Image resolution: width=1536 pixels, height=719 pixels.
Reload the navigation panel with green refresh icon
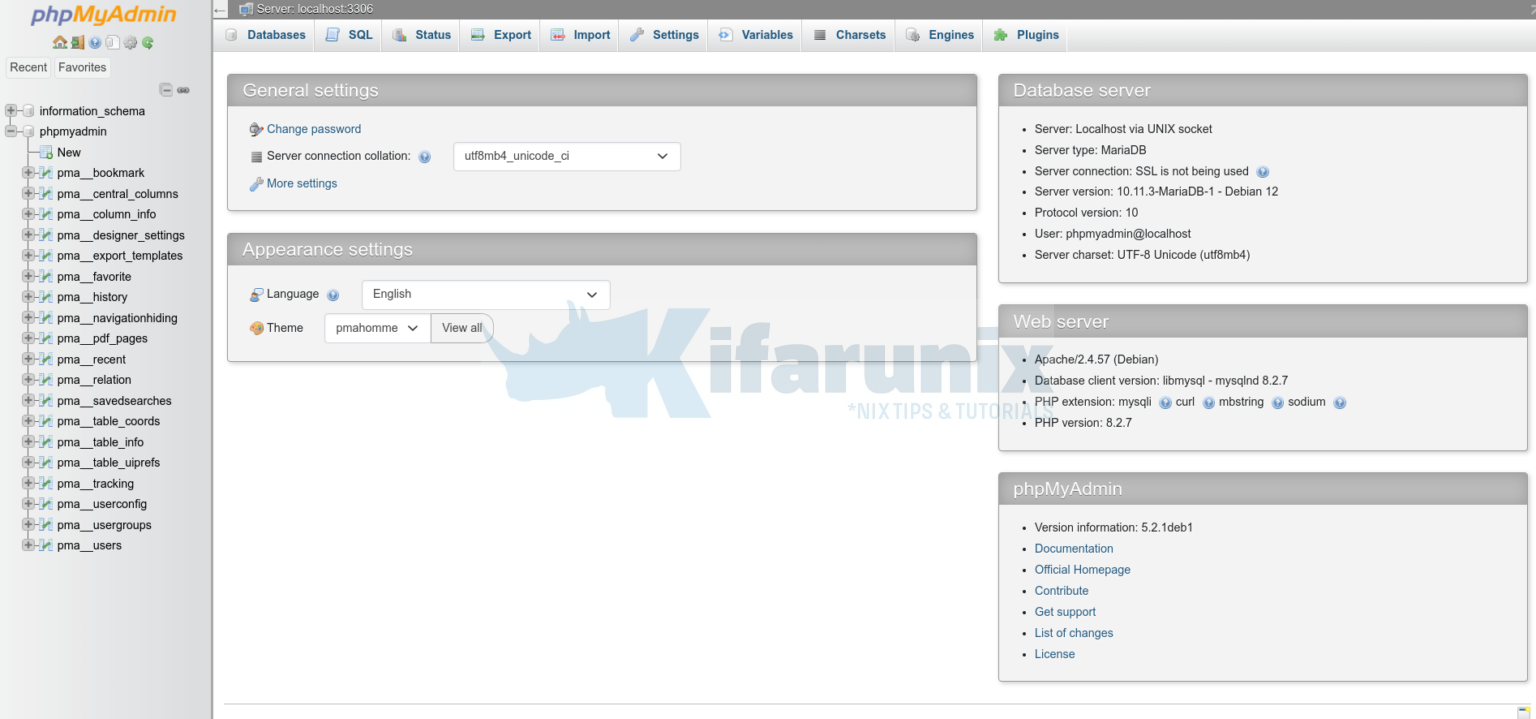click(147, 42)
